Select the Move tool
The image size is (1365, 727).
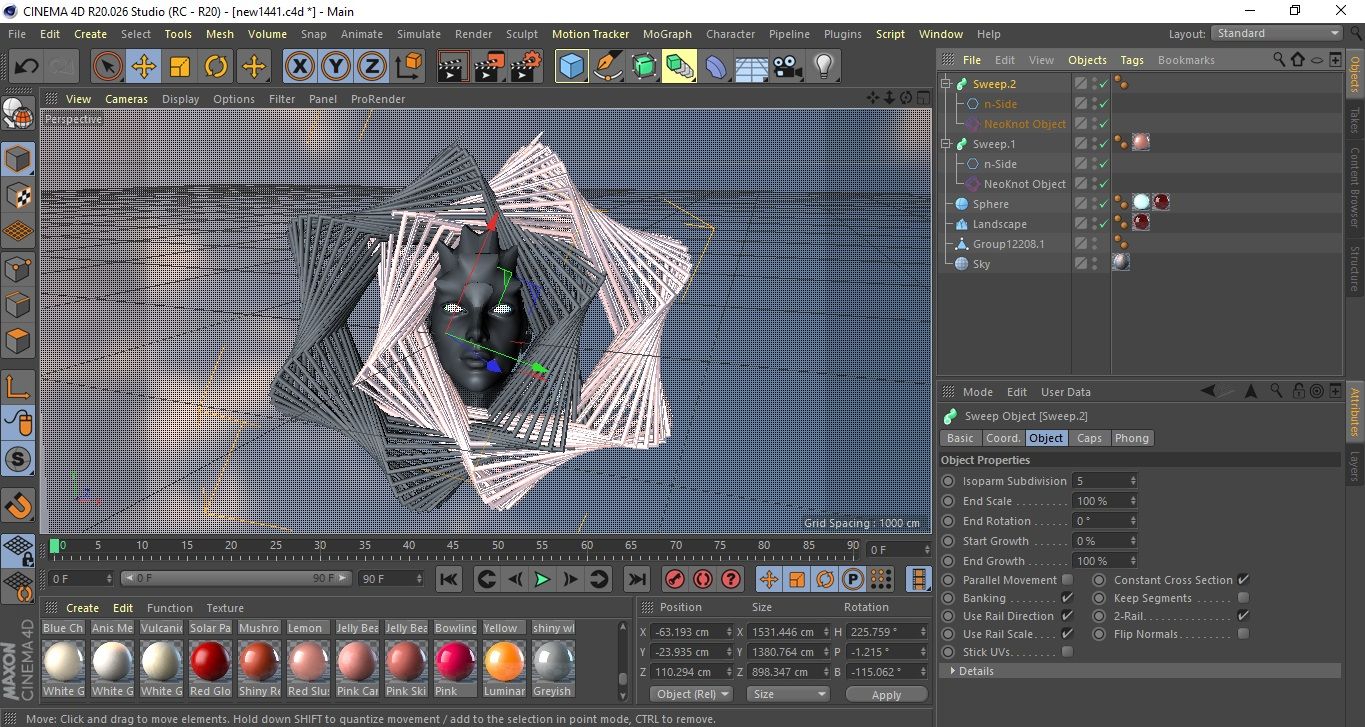[144, 67]
